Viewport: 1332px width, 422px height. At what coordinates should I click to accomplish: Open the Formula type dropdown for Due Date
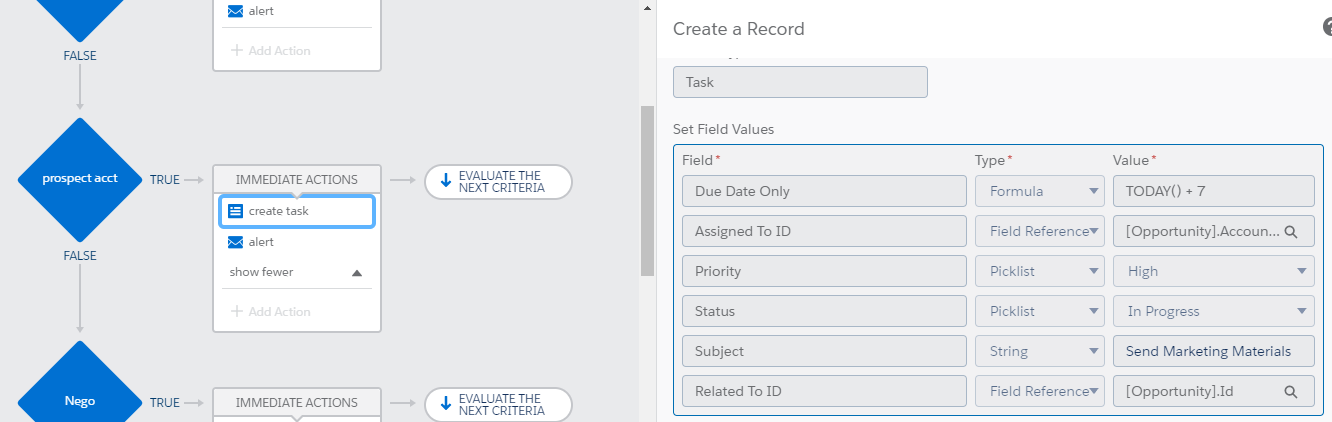tap(1039, 191)
